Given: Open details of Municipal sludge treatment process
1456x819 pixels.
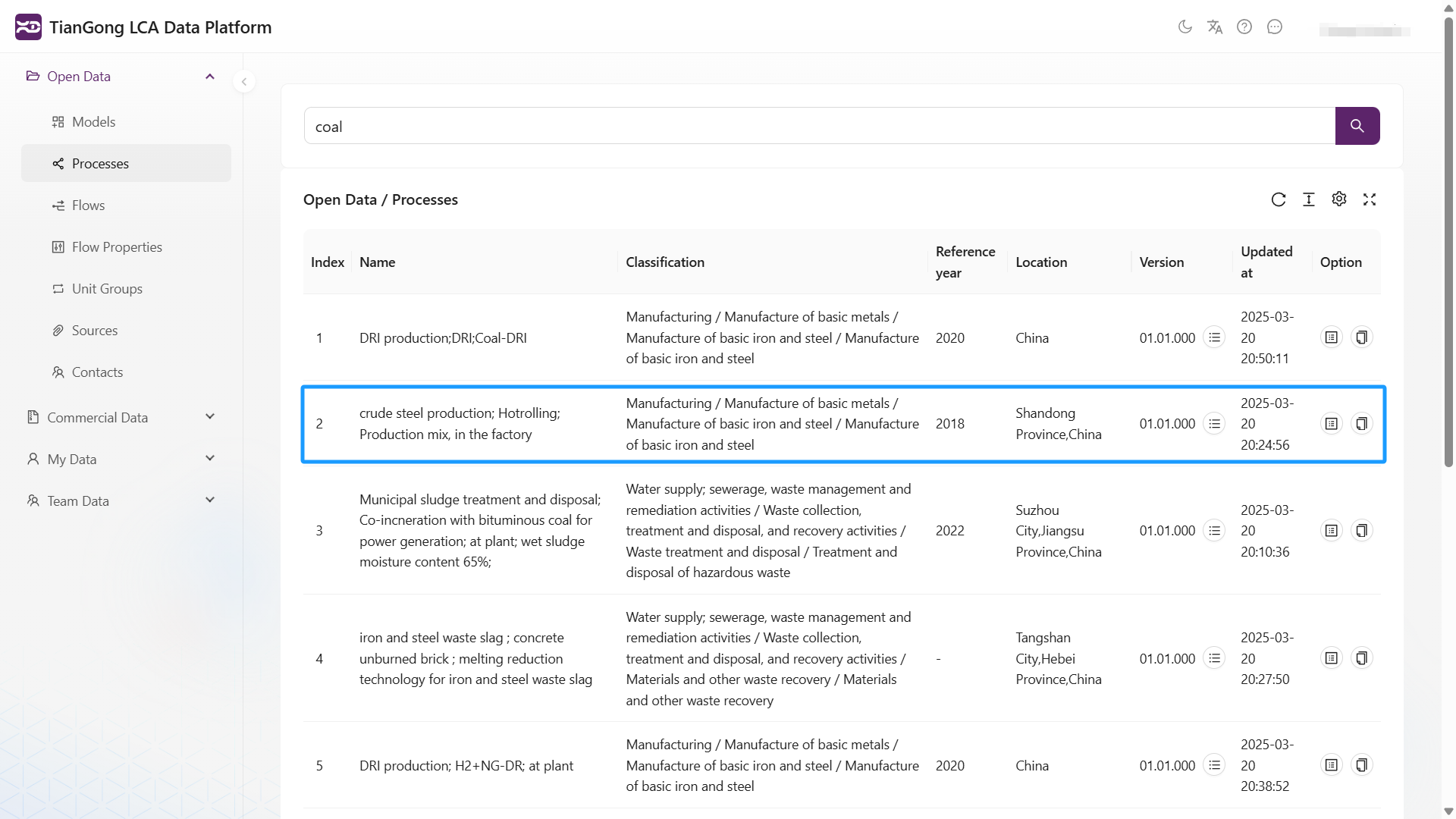Looking at the screenshot, I should tap(1332, 530).
